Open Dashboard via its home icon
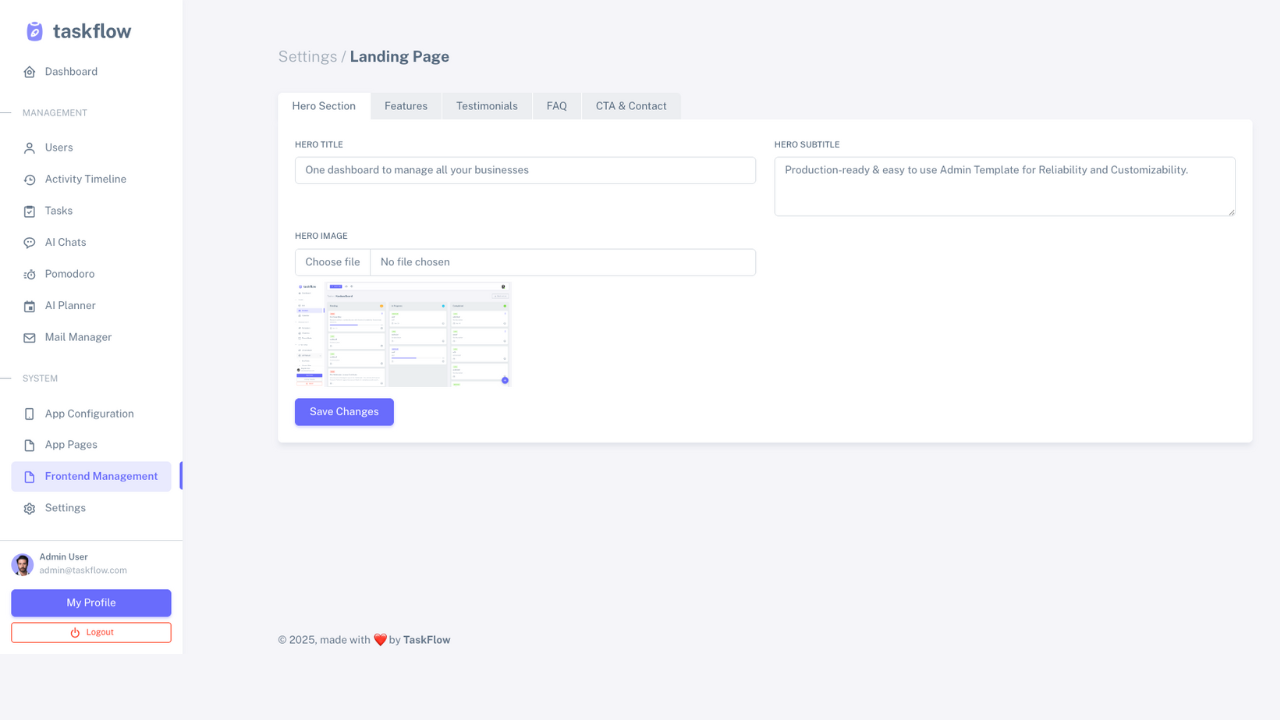 29,72
